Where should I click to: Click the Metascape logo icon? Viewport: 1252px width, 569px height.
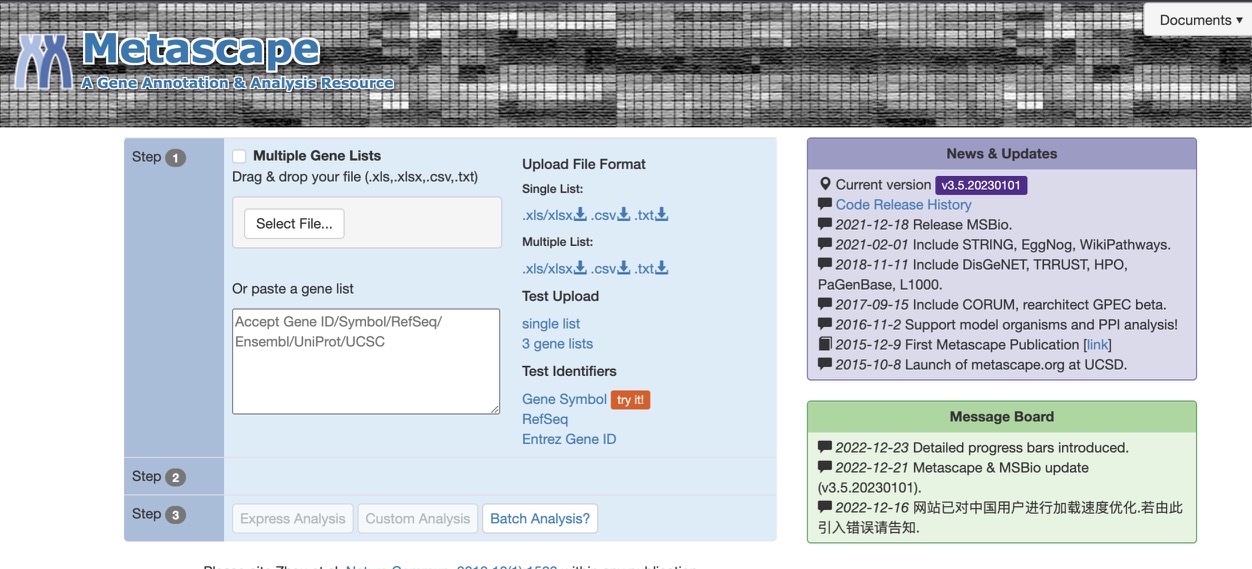44,62
